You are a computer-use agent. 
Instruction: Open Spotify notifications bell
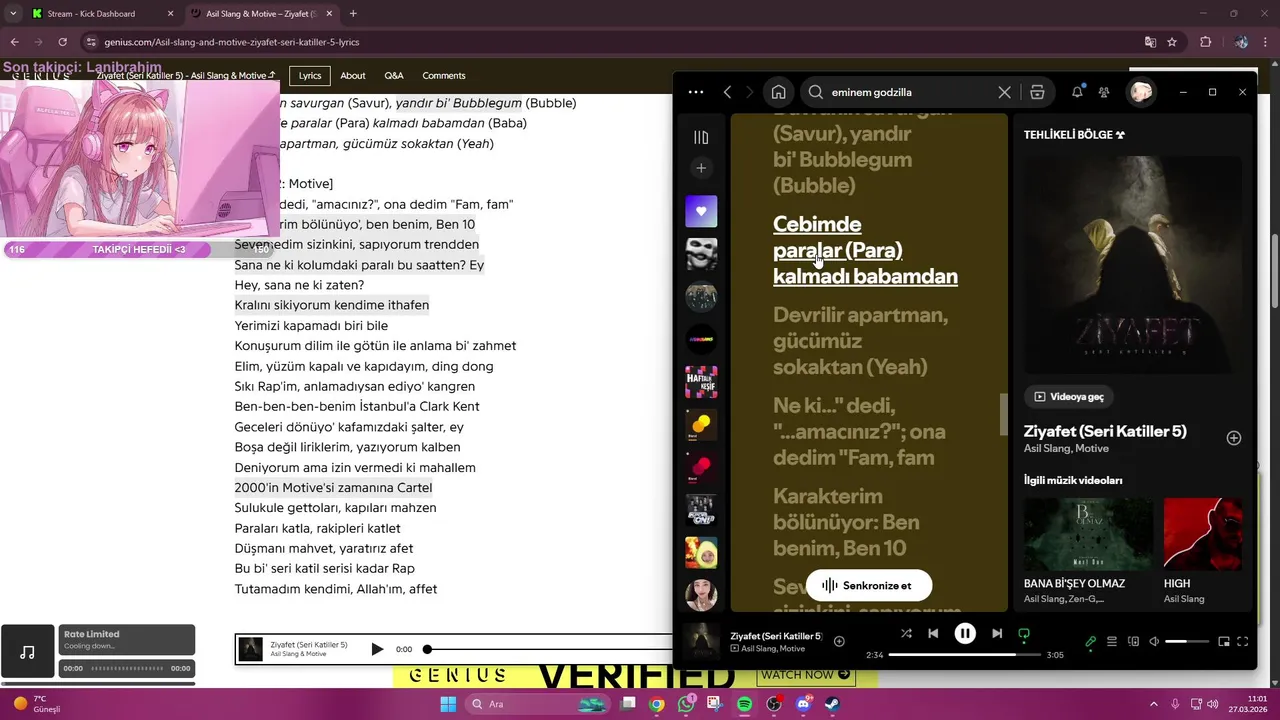(x=1077, y=92)
